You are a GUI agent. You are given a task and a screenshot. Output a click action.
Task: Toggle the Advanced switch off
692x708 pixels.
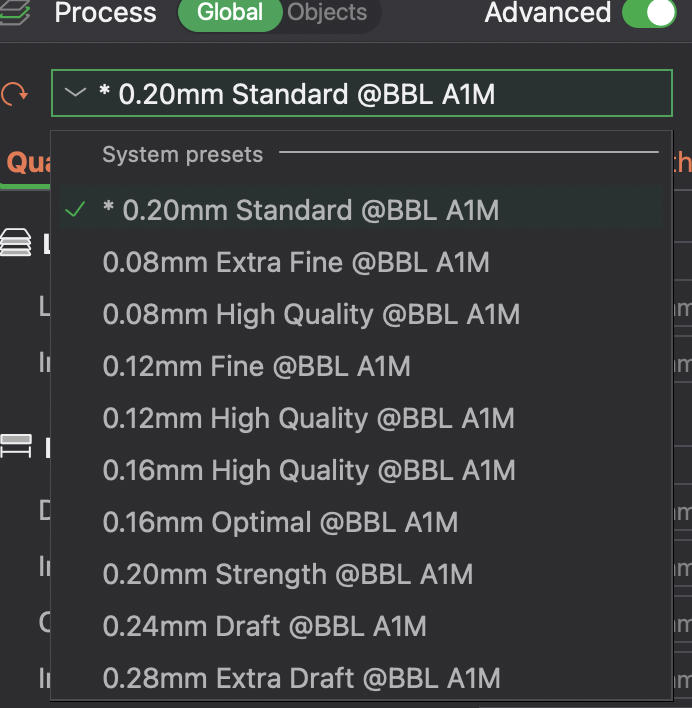(x=647, y=13)
